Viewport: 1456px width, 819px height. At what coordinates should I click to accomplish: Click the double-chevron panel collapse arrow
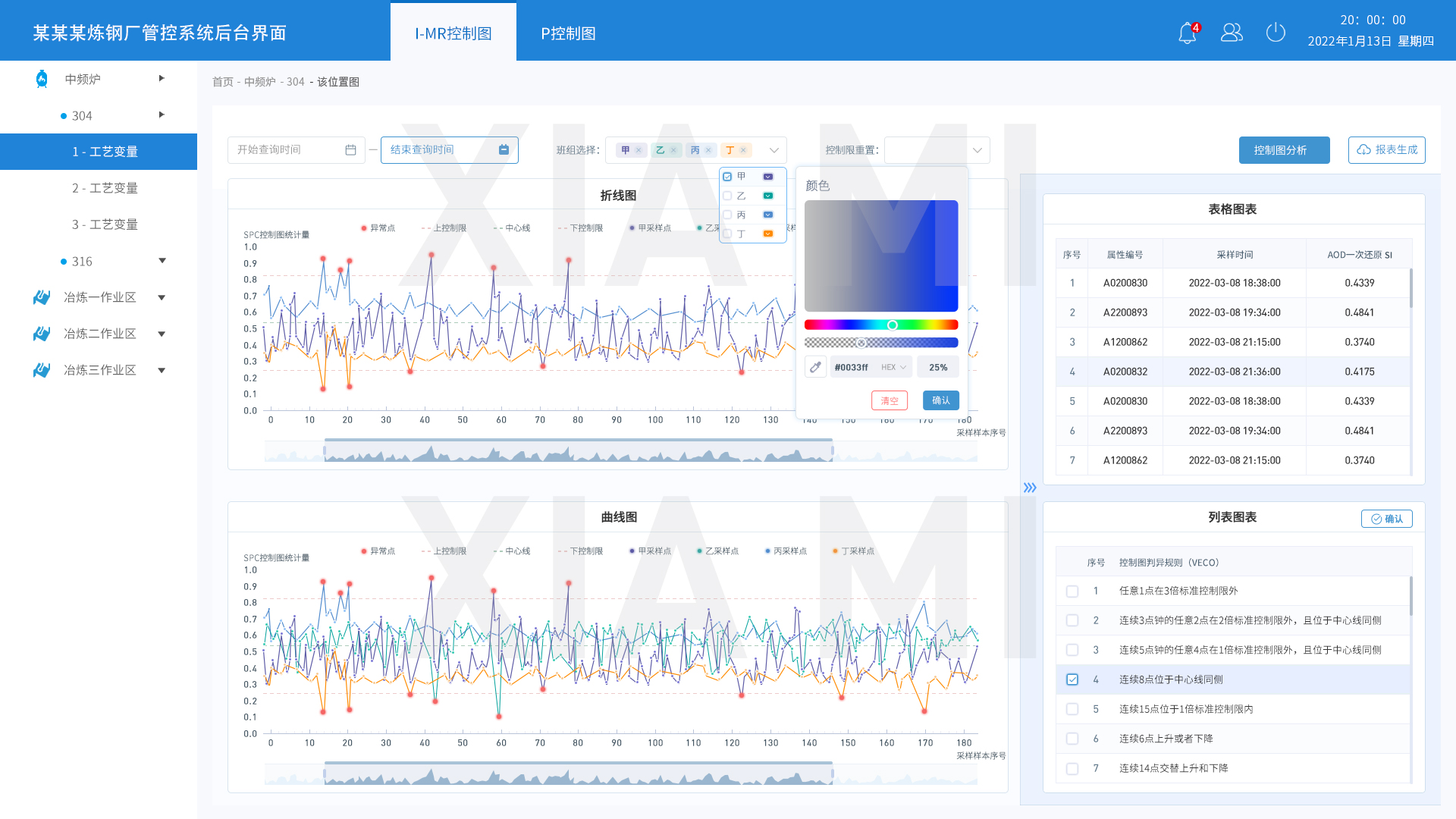pyautogui.click(x=1030, y=488)
